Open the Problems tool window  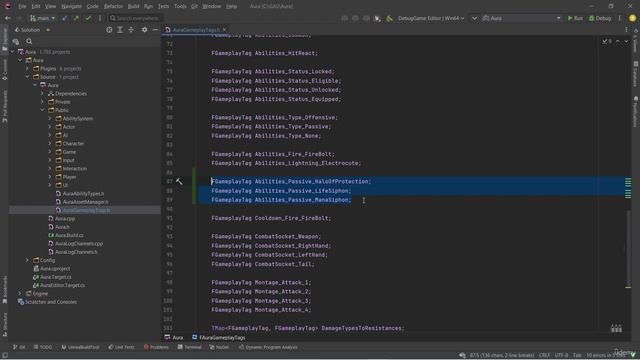click(156, 347)
